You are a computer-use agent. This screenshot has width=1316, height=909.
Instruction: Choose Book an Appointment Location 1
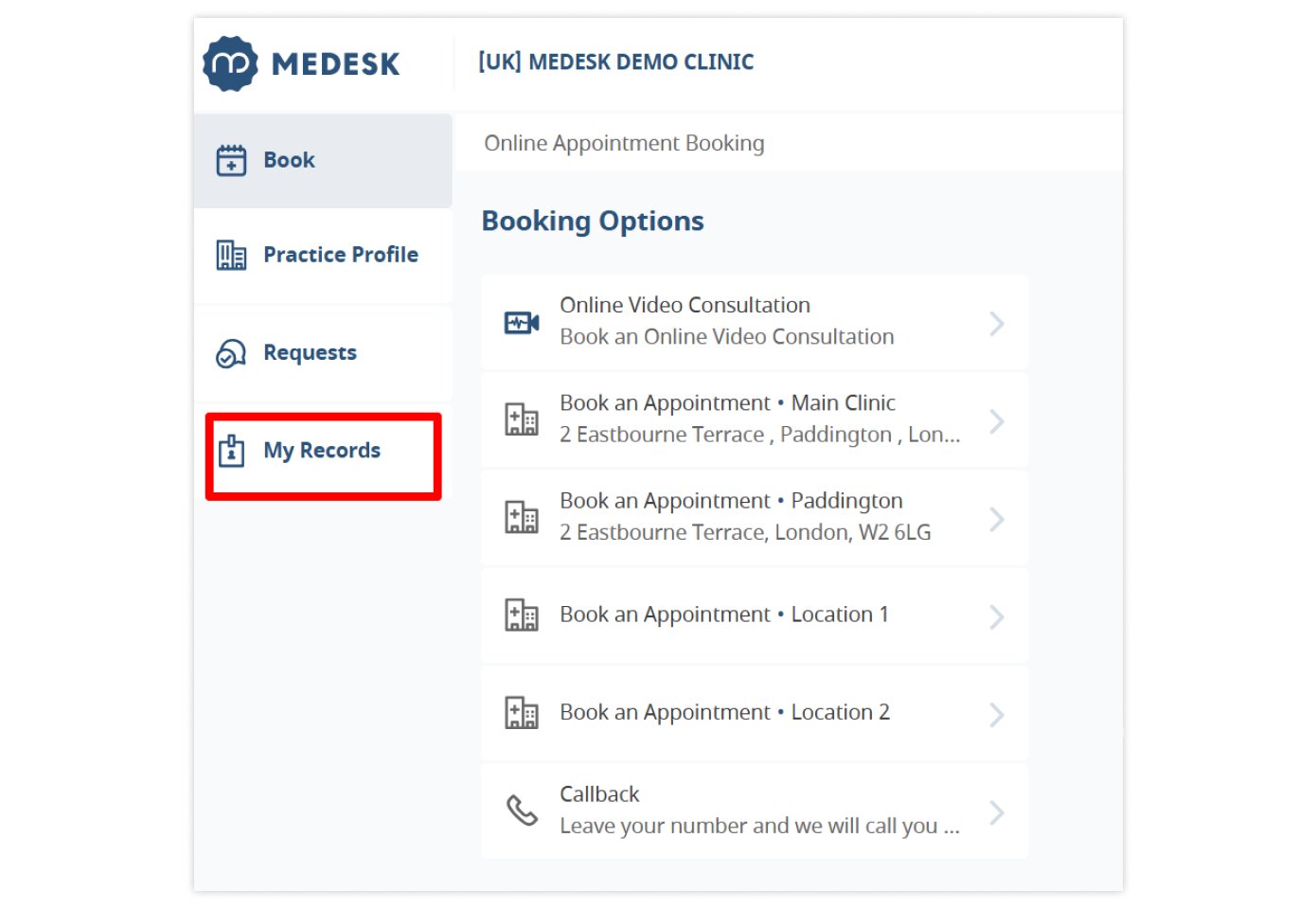[724, 615]
